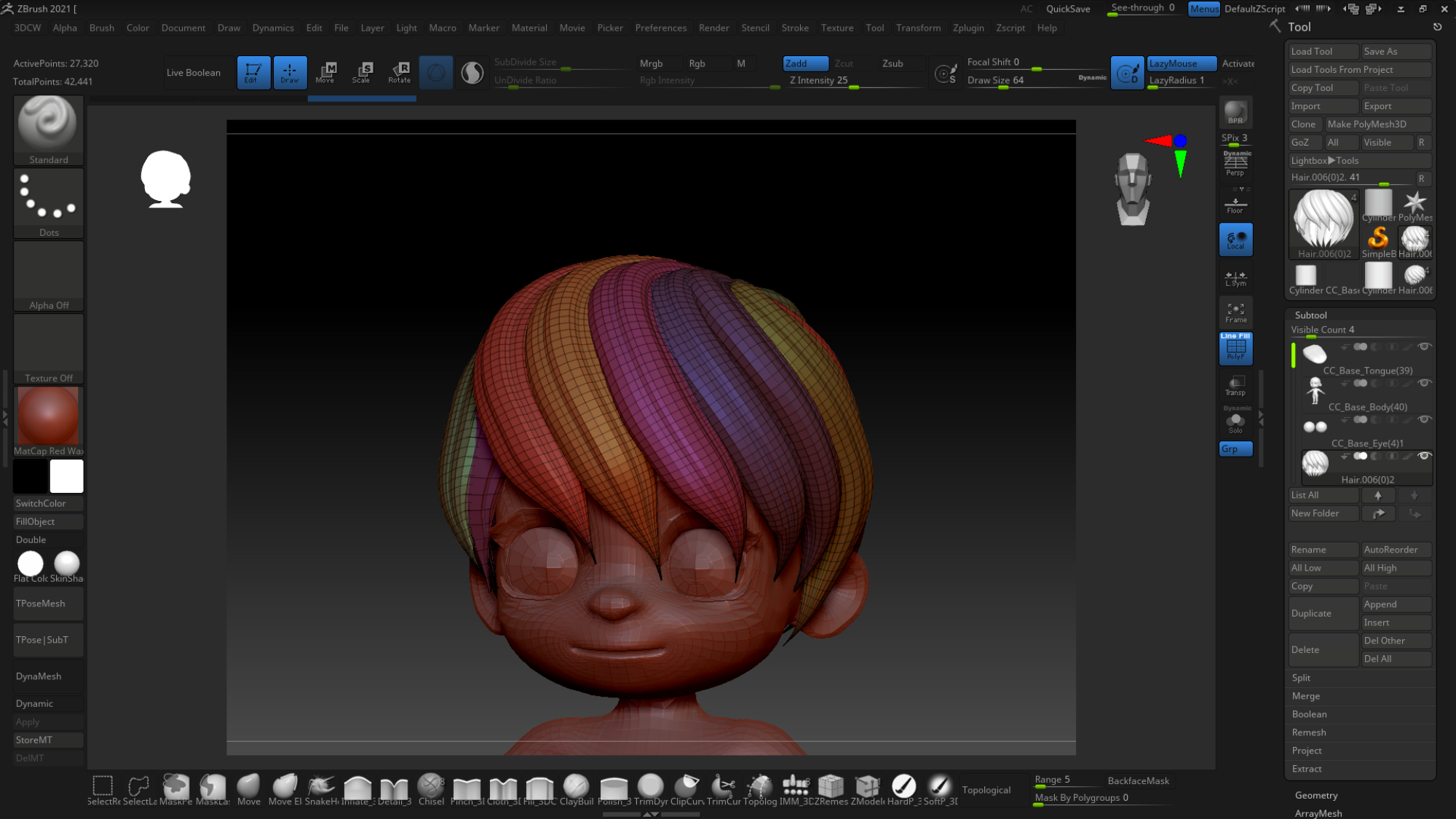Image resolution: width=1456 pixels, height=819 pixels.
Task: Expand the Boolean subtool section
Action: coord(1309,714)
